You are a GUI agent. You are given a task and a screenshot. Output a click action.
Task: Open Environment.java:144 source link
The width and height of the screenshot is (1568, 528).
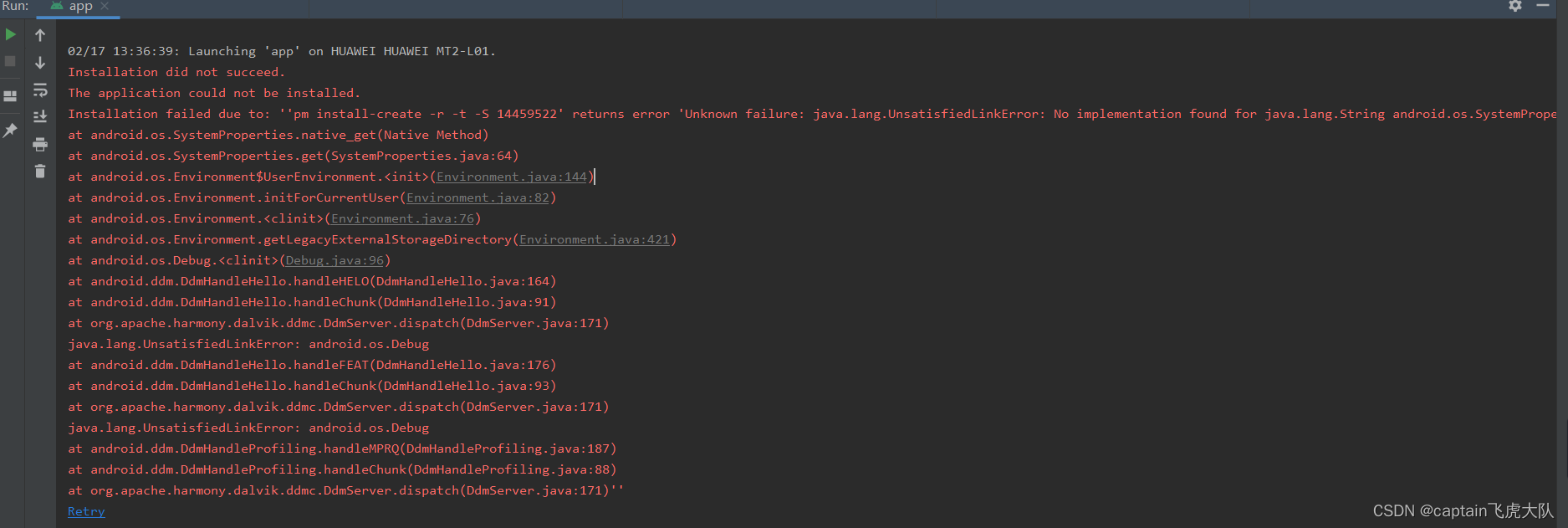pos(512,177)
